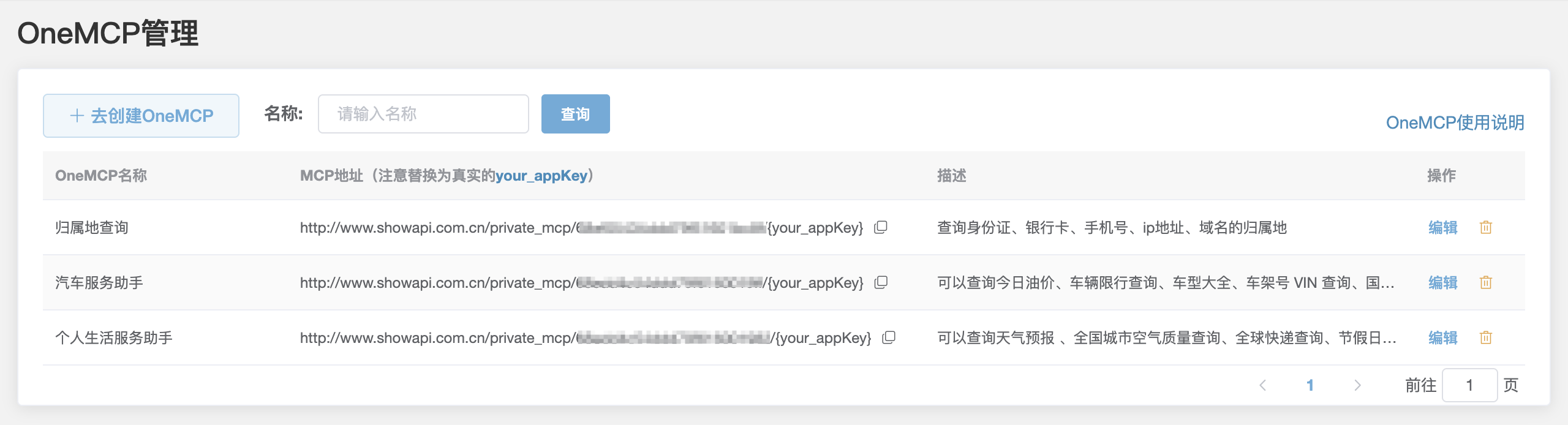The height and width of the screenshot is (425, 1568).
Task: Delete the 归属地查询 entry
Action: tap(1485, 228)
